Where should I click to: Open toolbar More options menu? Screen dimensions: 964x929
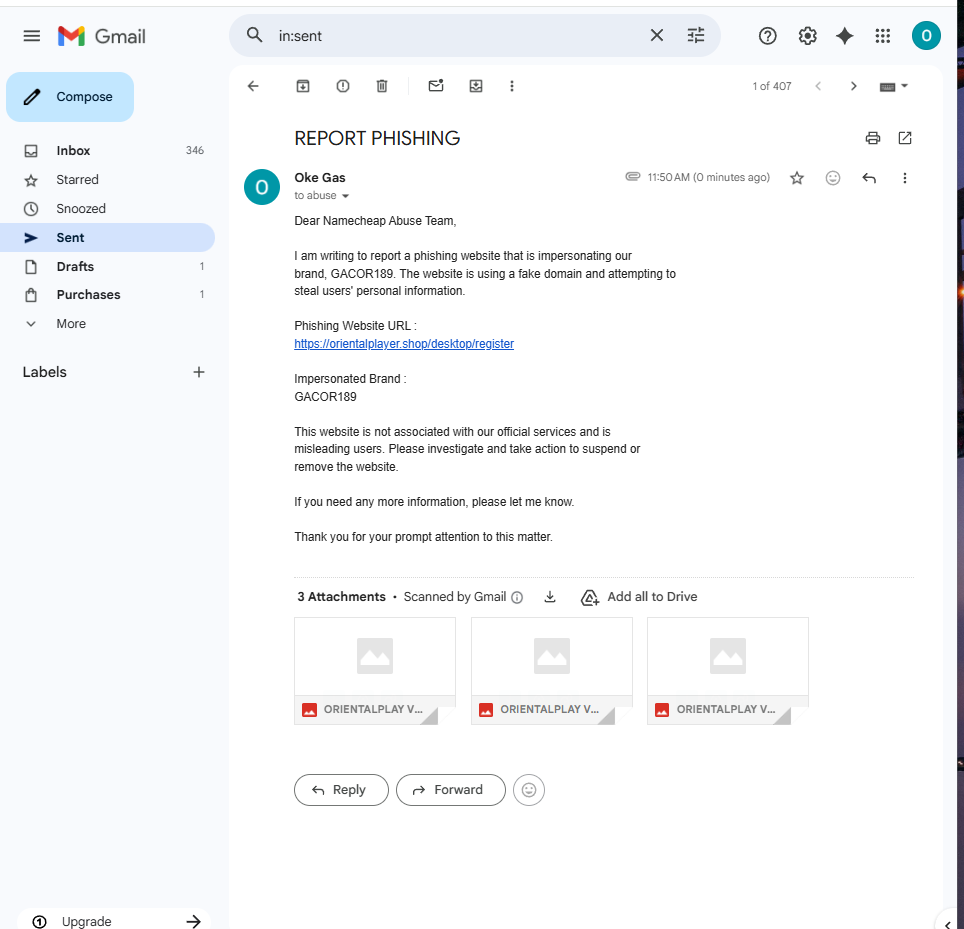pyautogui.click(x=512, y=86)
